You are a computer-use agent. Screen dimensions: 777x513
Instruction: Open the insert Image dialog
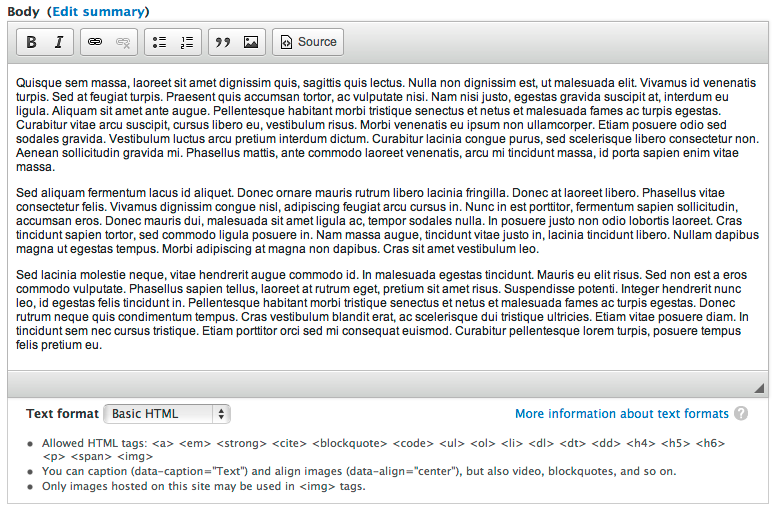point(250,42)
